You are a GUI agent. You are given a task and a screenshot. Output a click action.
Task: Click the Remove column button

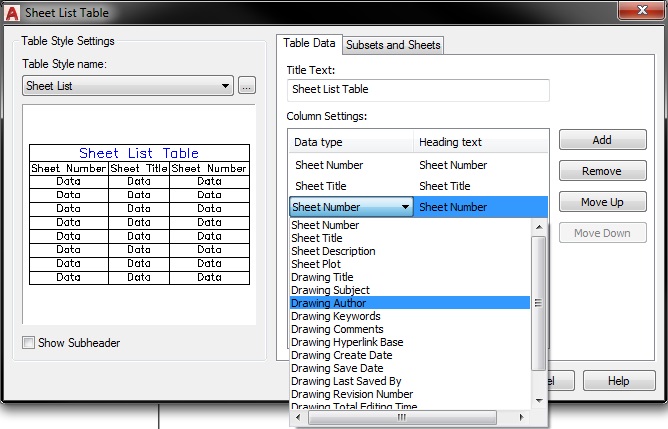click(x=601, y=171)
